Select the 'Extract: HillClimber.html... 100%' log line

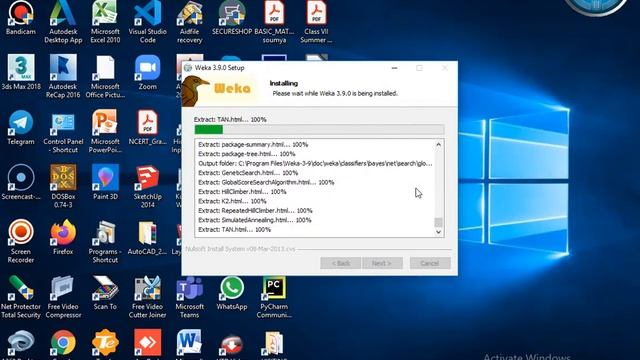pyautogui.click(x=242, y=191)
